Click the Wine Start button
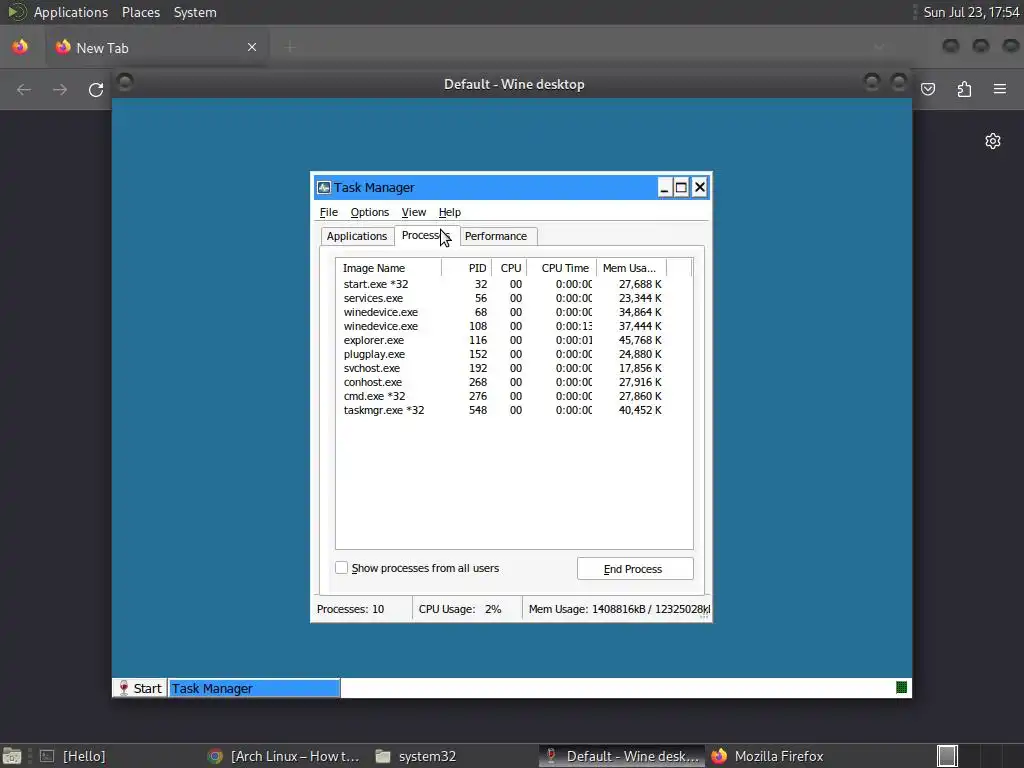Screen dimensions: 1024x768 click(x=140, y=688)
